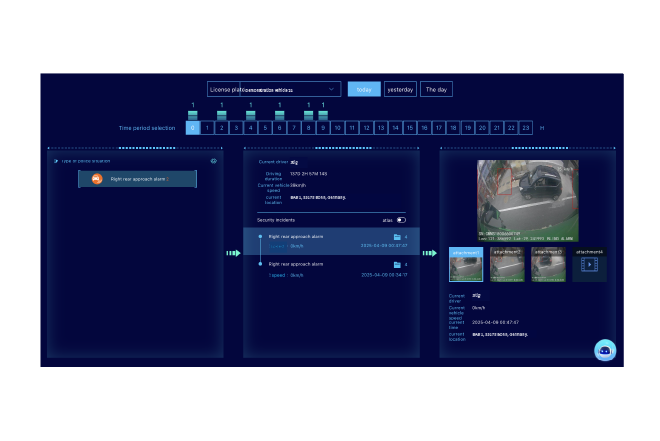Screen dimensions: 660x441
Task: Select hour 0 in time period selection
Action: (x=192, y=128)
